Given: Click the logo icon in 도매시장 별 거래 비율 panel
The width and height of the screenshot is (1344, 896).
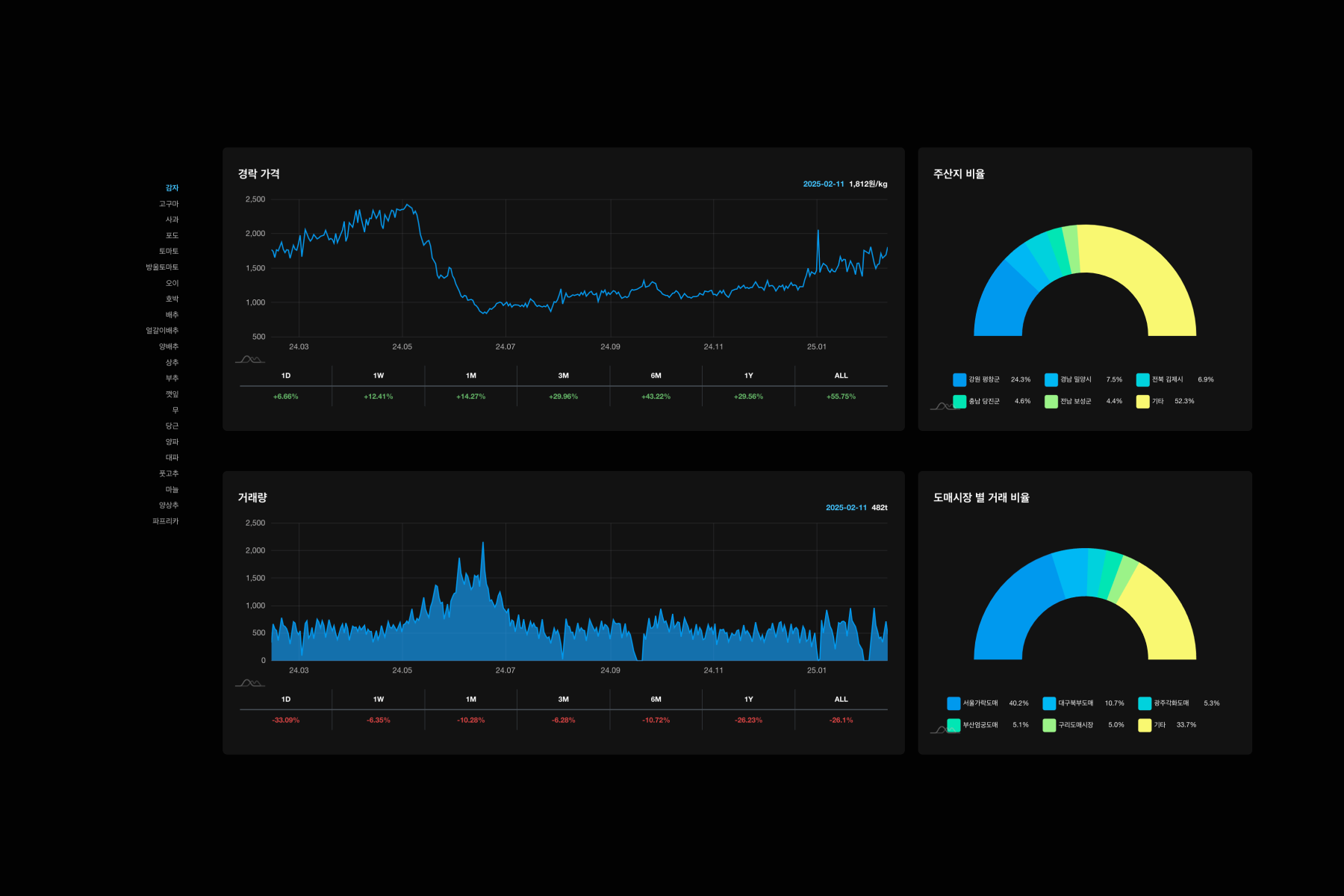Looking at the screenshot, I should [x=942, y=729].
